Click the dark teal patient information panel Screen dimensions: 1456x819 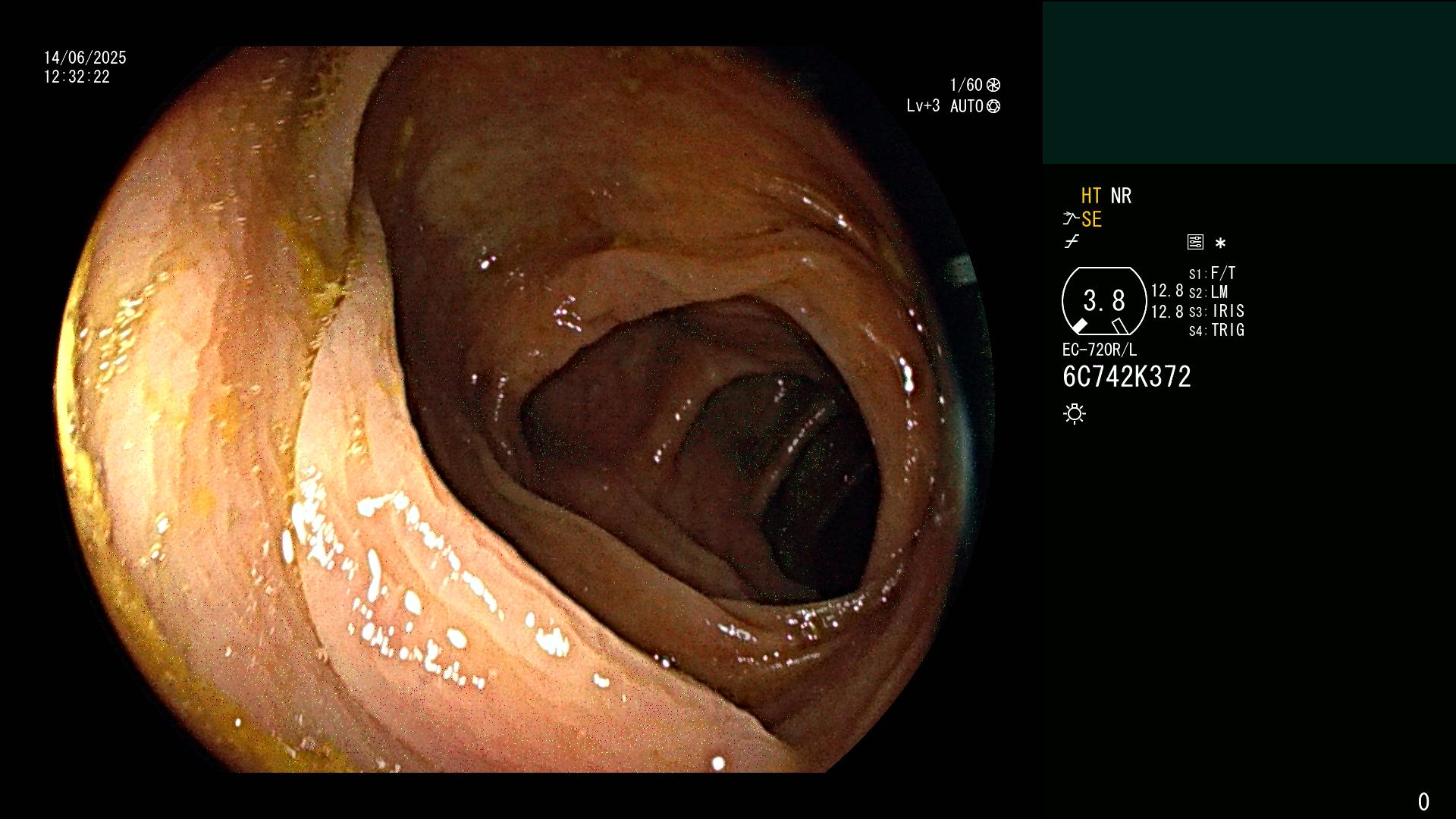click(x=1249, y=83)
